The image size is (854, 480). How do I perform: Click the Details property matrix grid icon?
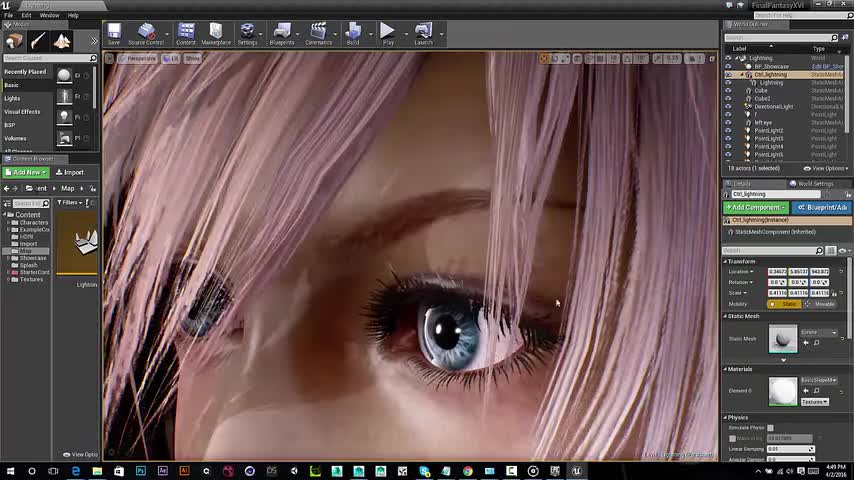pyautogui.click(x=831, y=251)
